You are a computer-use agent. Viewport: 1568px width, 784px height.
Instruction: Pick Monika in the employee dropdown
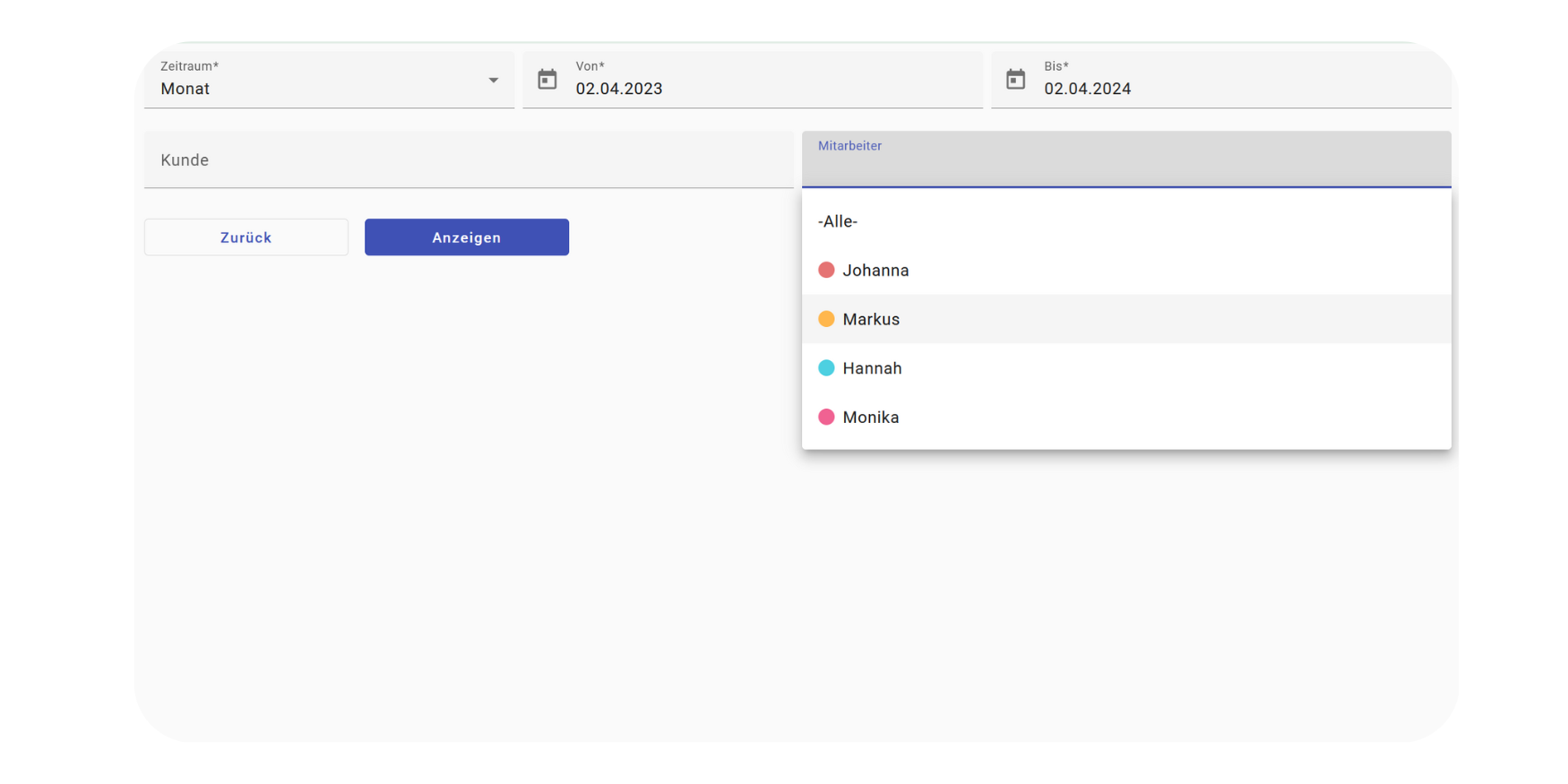1126,417
